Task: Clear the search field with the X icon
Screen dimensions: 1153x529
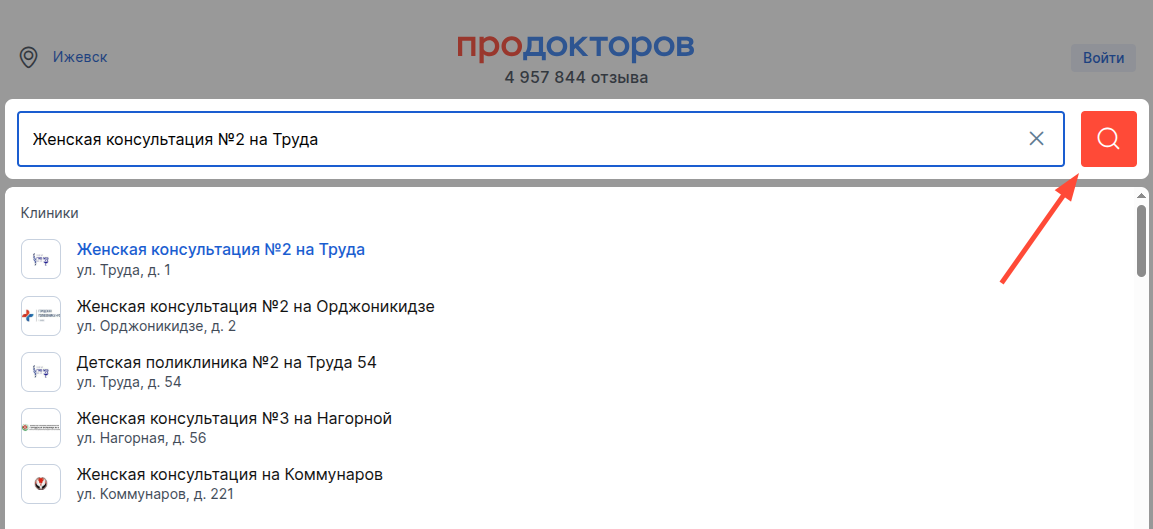Action: [x=1036, y=138]
